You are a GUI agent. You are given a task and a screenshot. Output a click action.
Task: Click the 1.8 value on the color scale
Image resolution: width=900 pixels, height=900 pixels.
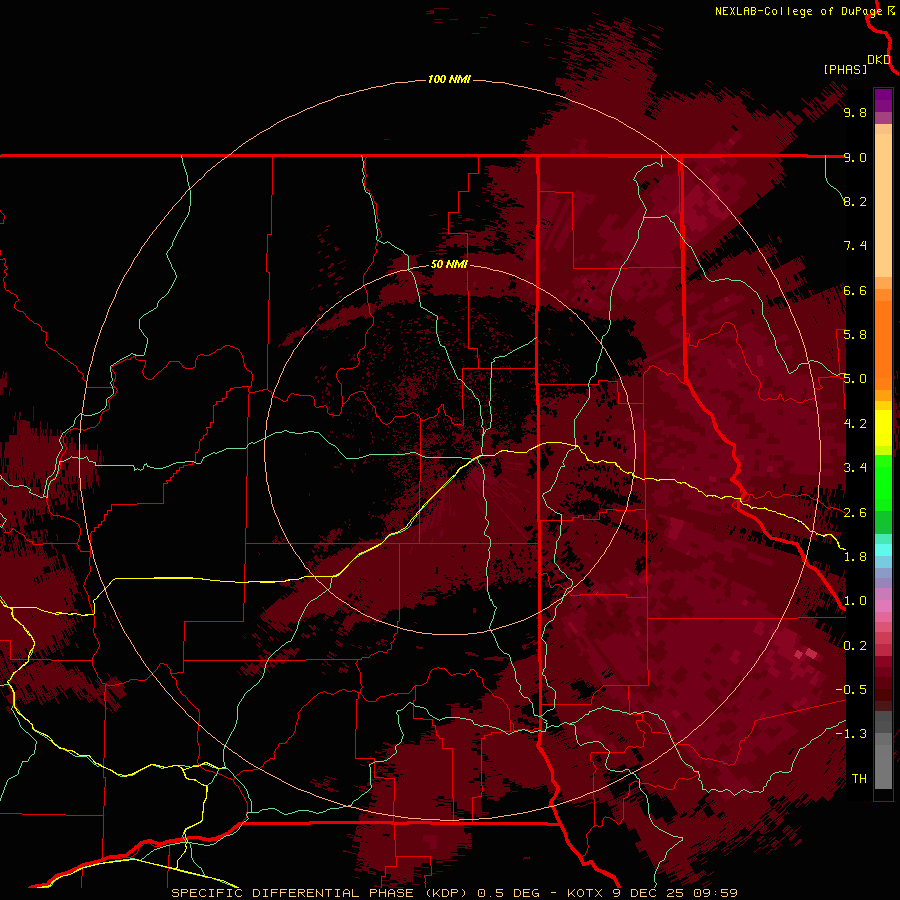855,557
